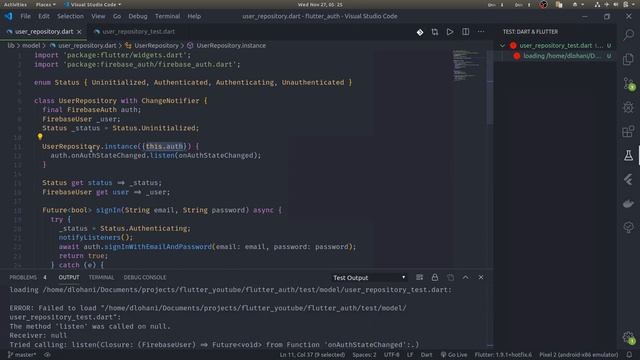Switch to the Debug Console tab

145,278
